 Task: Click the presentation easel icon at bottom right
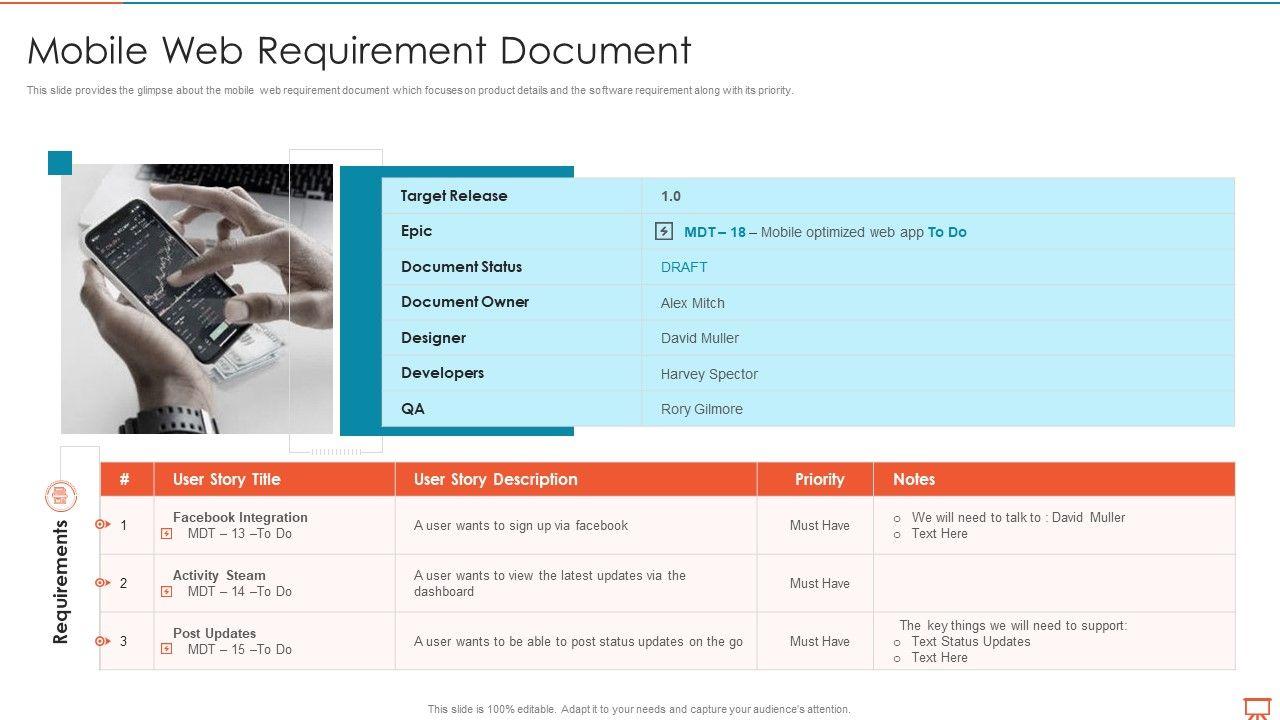pos(1256,707)
